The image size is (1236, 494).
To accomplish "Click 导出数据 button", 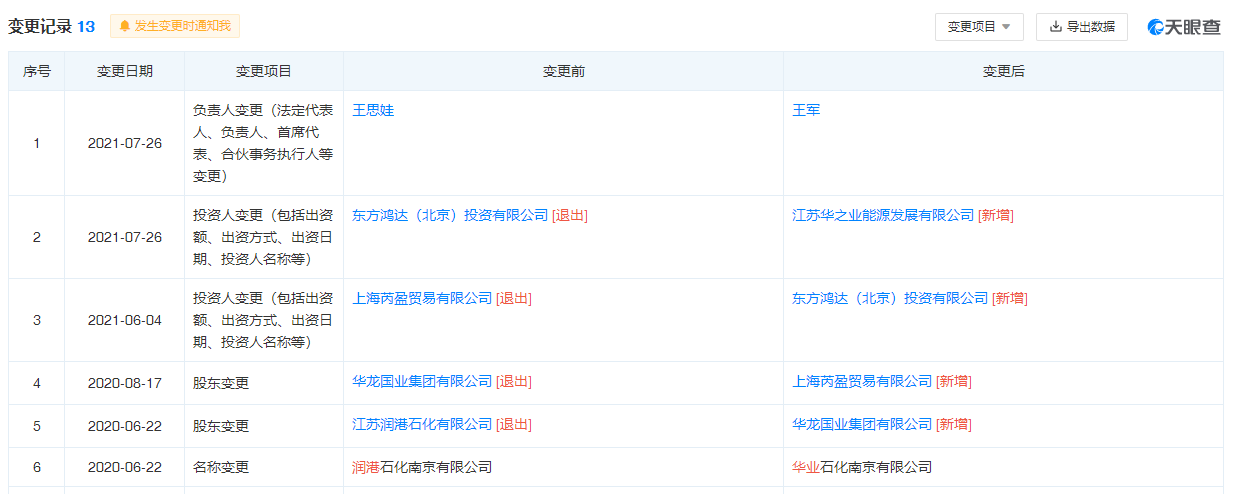I will pos(1082,27).
